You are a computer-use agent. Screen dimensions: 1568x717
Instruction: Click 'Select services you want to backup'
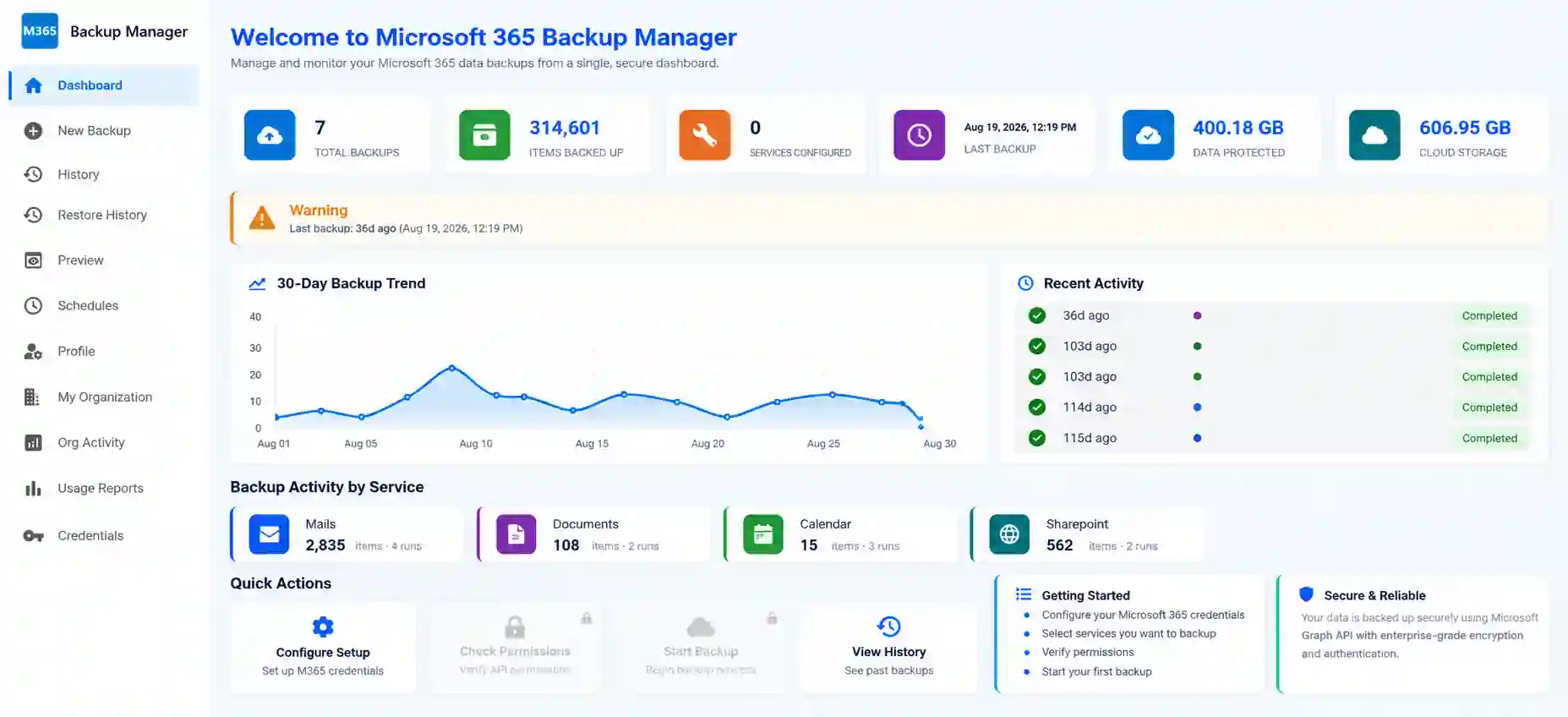[x=1128, y=633]
